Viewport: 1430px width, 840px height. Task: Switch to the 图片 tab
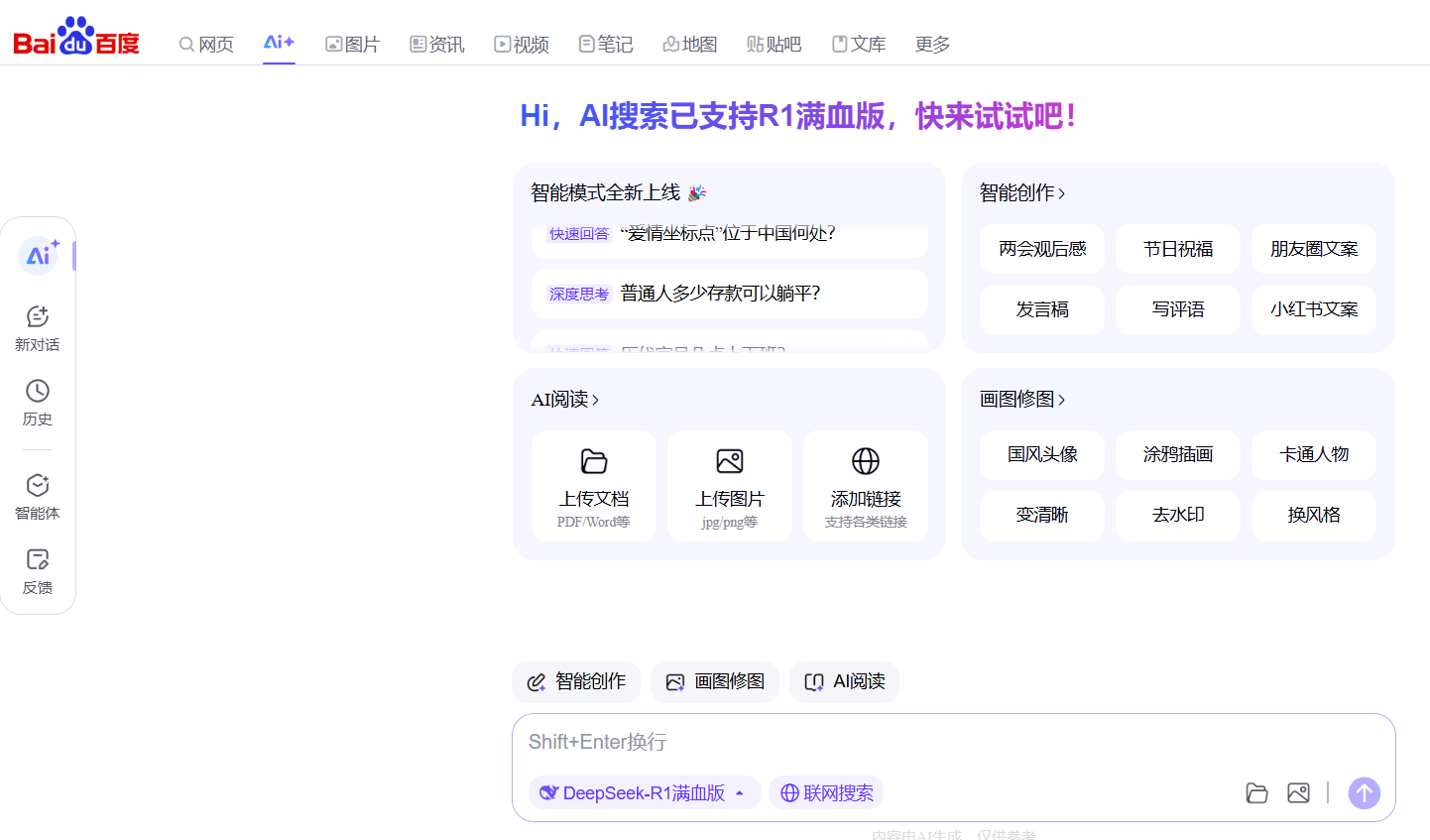click(x=352, y=44)
